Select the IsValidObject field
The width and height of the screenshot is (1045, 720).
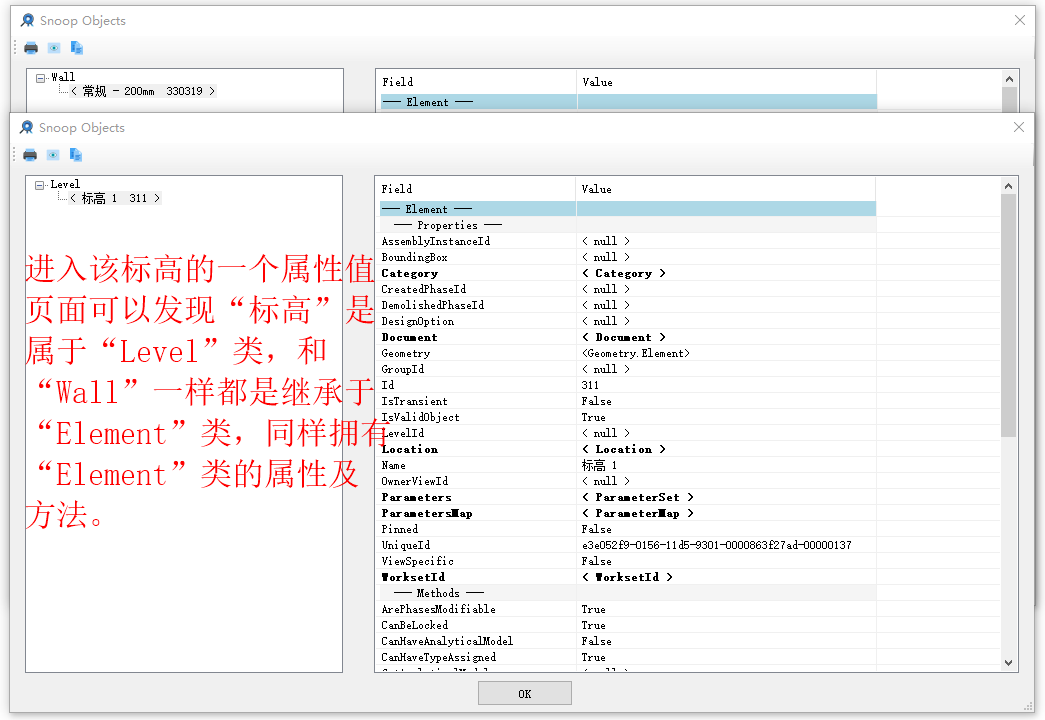click(x=421, y=417)
